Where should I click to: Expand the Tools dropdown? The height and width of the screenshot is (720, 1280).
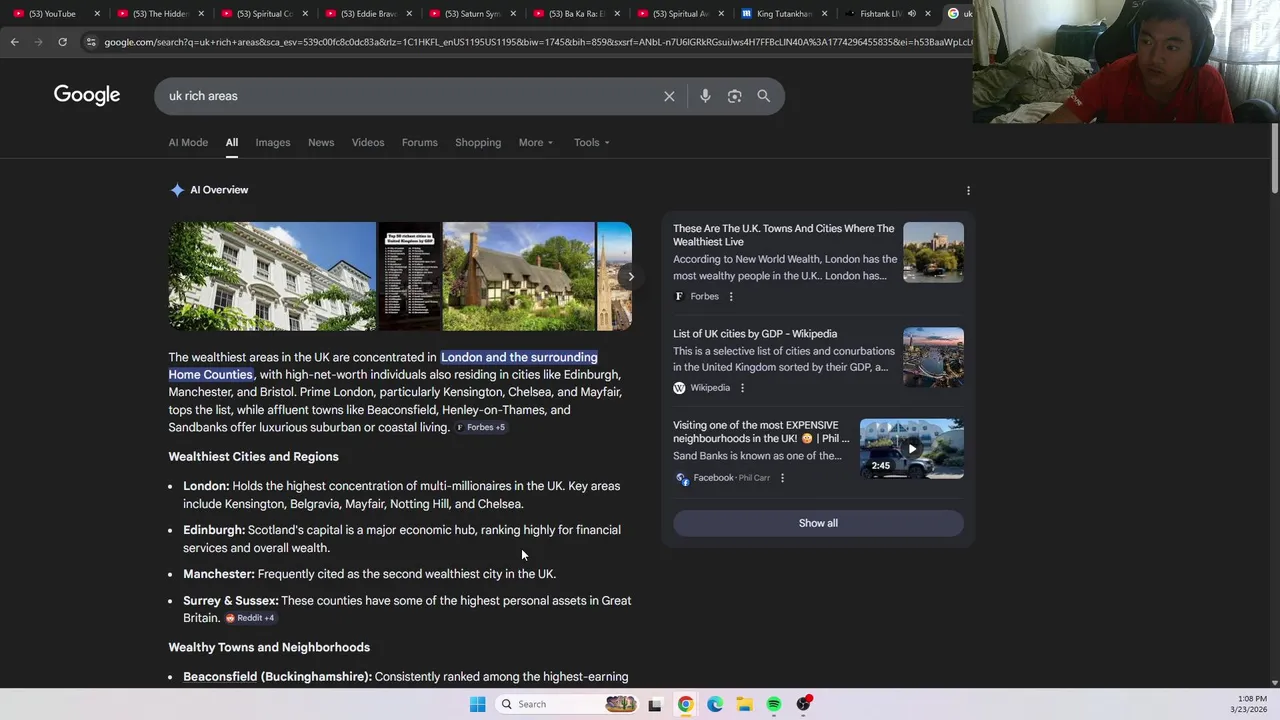pos(591,142)
